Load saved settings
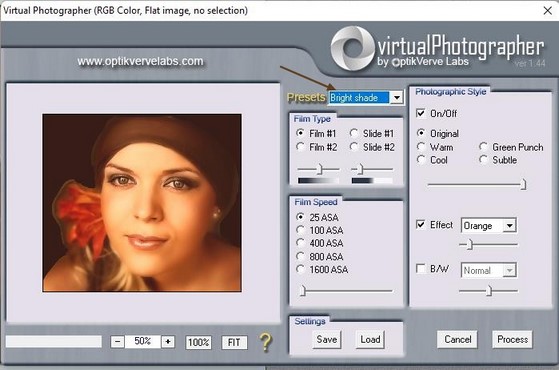 (x=370, y=339)
